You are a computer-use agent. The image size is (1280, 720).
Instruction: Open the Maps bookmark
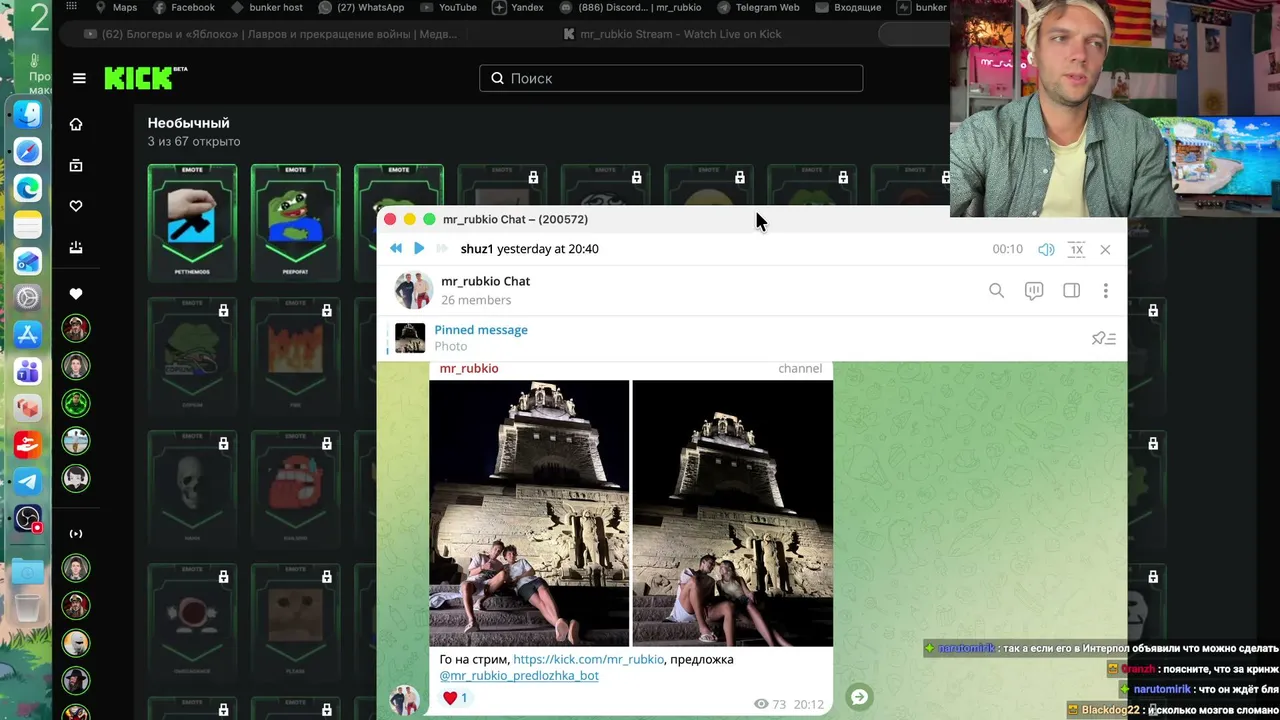point(116,7)
